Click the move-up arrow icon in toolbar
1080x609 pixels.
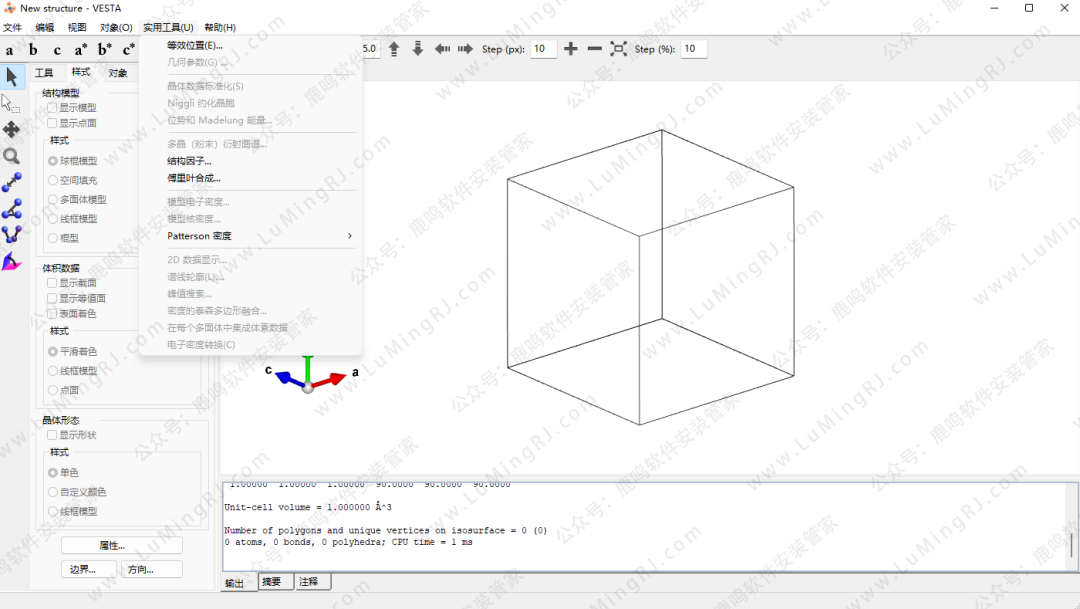coord(394,49)
